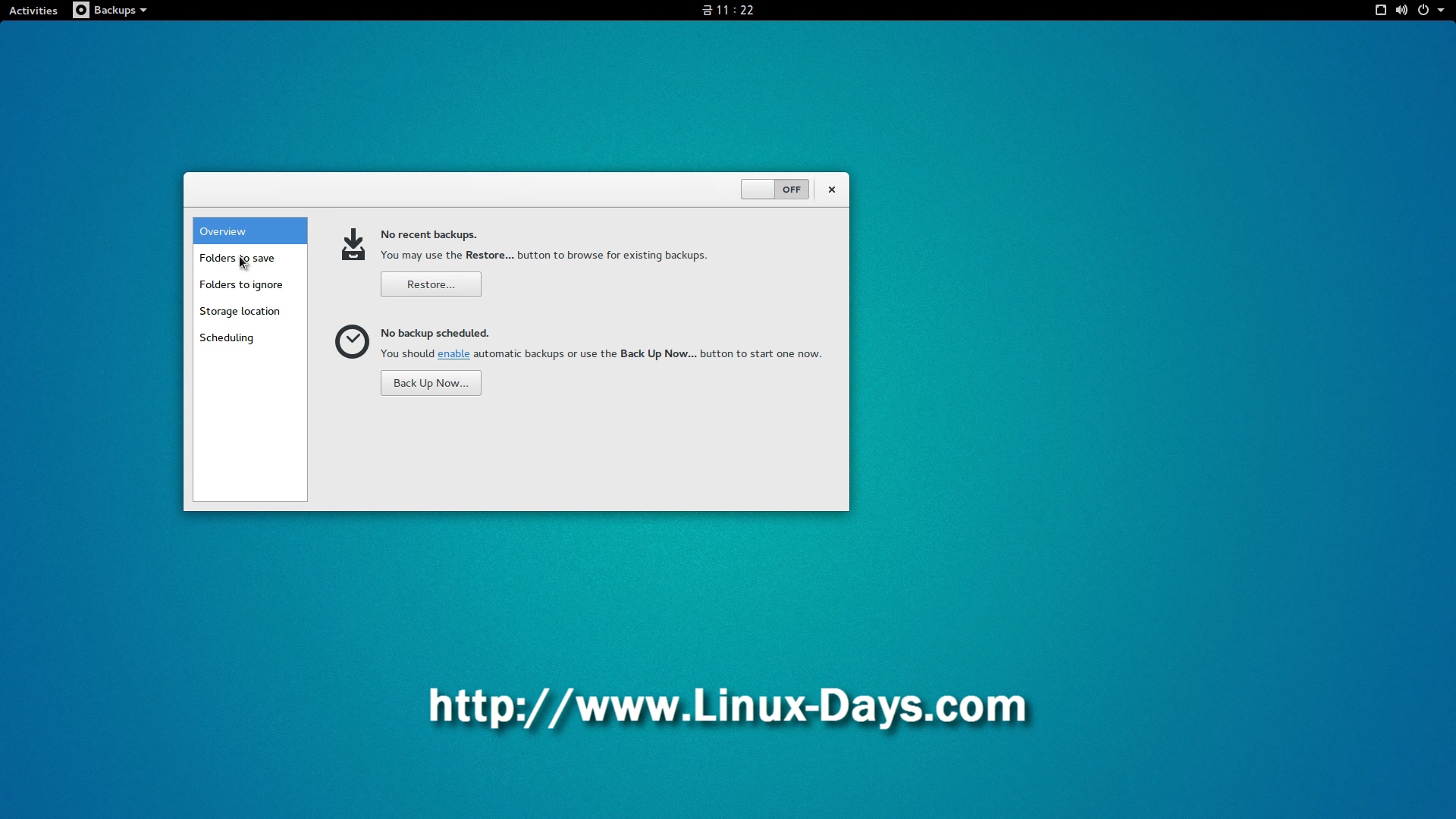
Task: Click the enable automatic backups link
Action: [x=453, y=353]
